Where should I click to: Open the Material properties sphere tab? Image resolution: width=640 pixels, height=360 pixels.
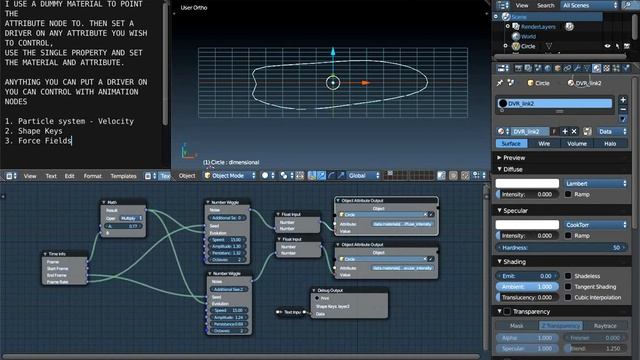(x=597, y=68)
